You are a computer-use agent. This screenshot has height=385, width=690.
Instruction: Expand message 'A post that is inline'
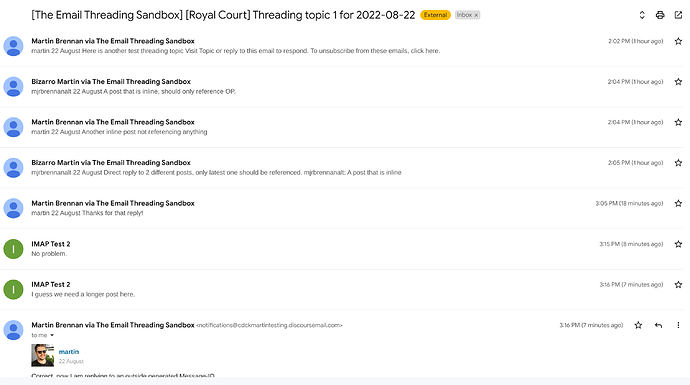pos(341,86)
